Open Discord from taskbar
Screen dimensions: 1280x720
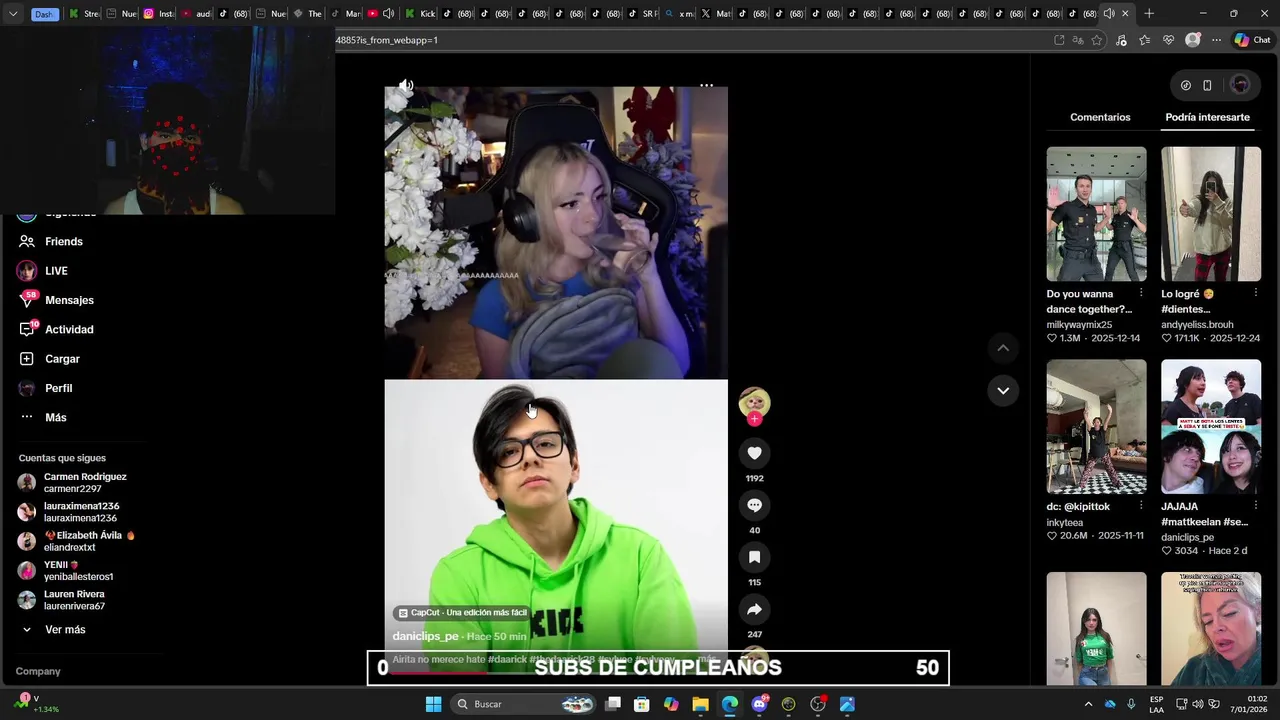pos(759,704)
